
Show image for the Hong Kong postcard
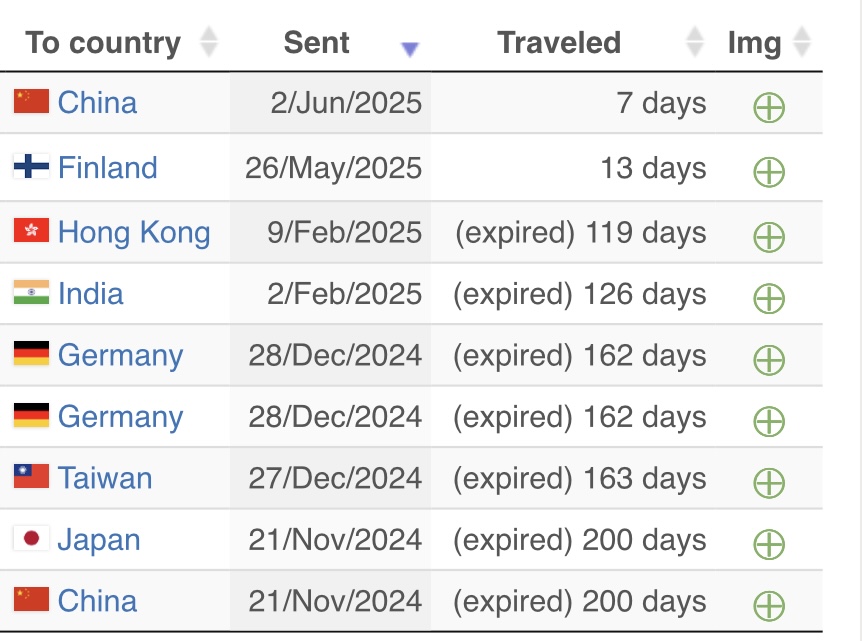click(x=769, y=237)
